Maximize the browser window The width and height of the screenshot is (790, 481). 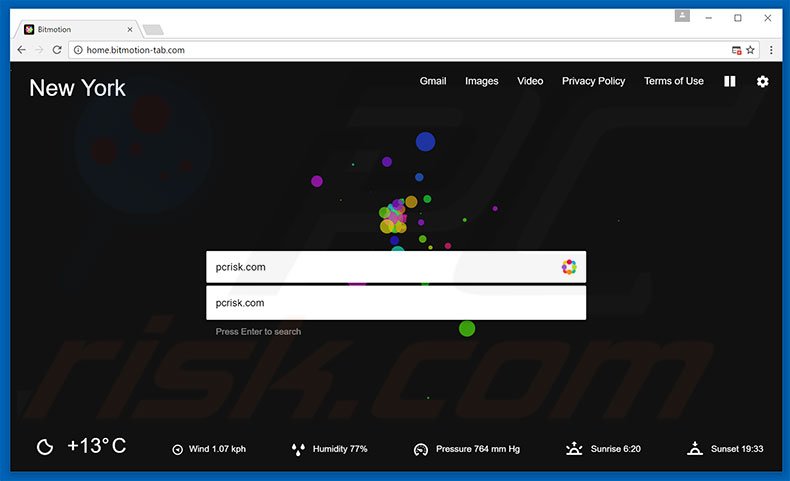(x=738, y=18)
